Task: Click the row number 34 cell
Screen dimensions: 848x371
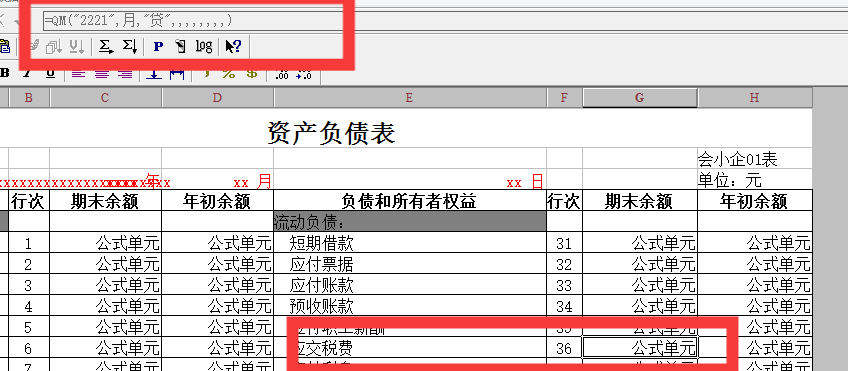Action: pyautogui.click(x=564, y=307)
